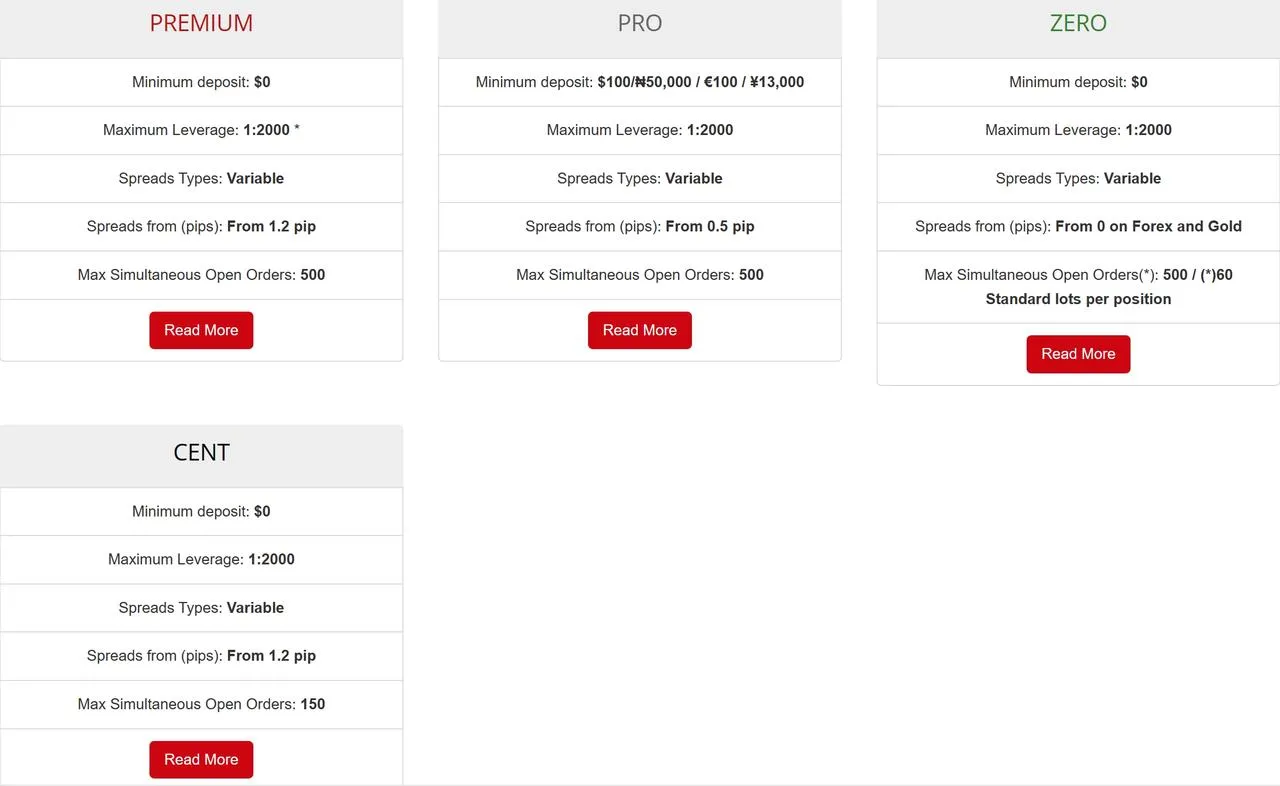The height and width of the screenshot is (786, 1280).
Task: Click the PRO deposit row listing ₦50,000
Action: tap(640, 82)
